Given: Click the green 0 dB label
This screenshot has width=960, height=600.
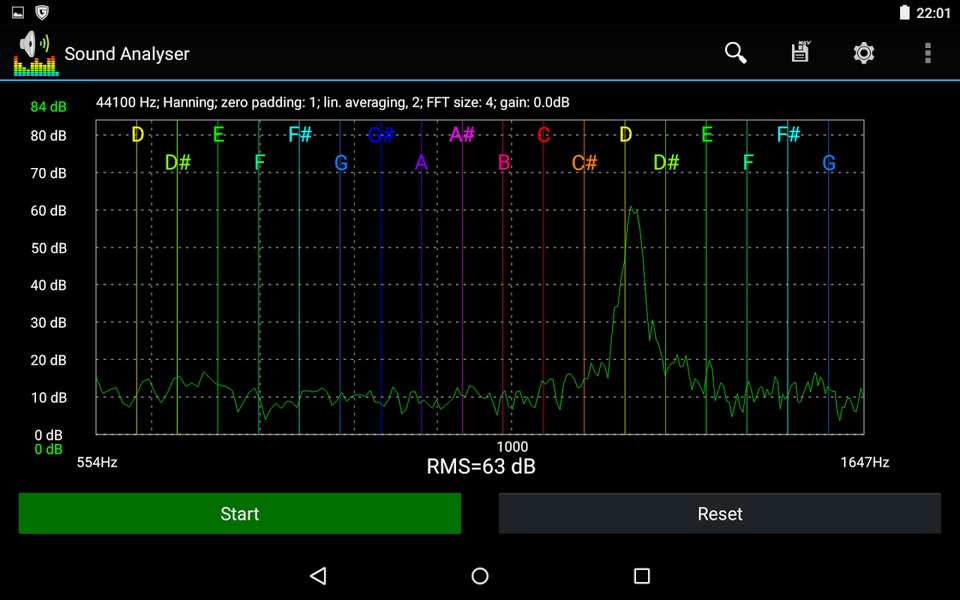Looking at the screenshot, I should click(x=48, y=449).
